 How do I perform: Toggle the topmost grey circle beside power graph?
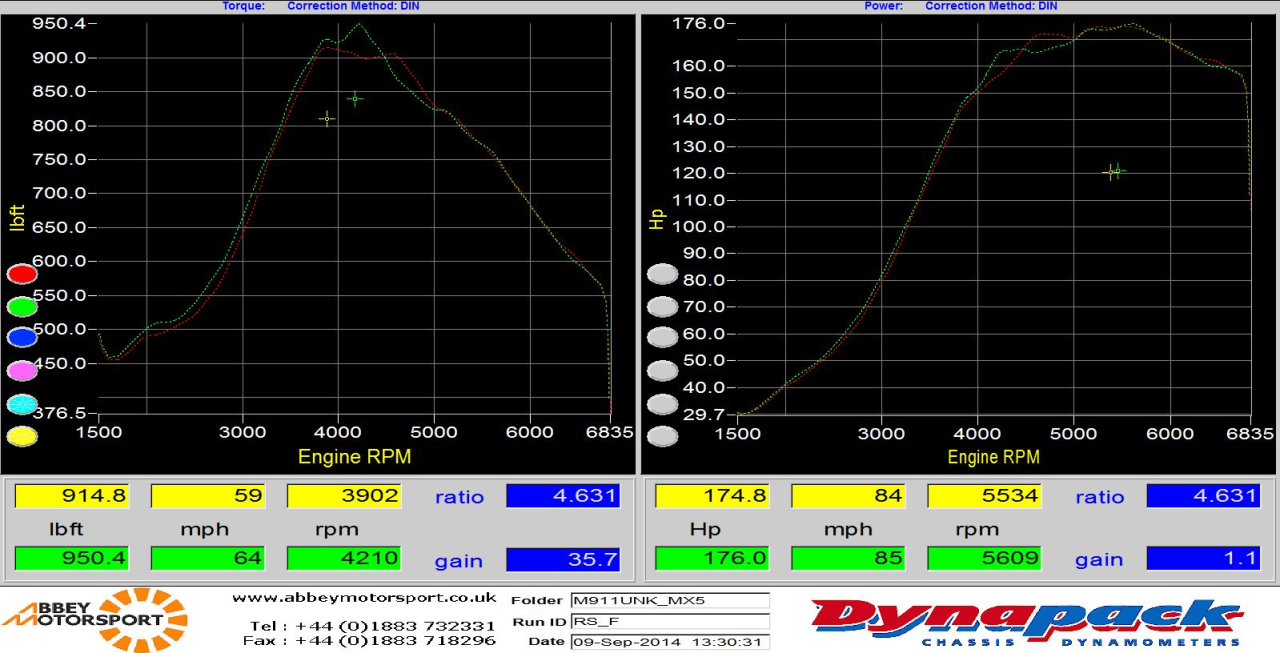pyautogui.click(x=662, y=274)
